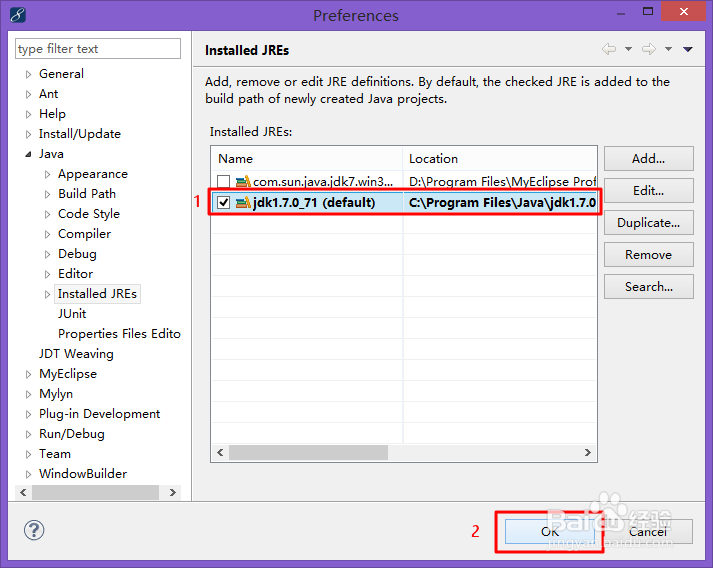Open the Code Style preference page
Image resolution: width=713 pixels, height=568 pixels.
89,214
